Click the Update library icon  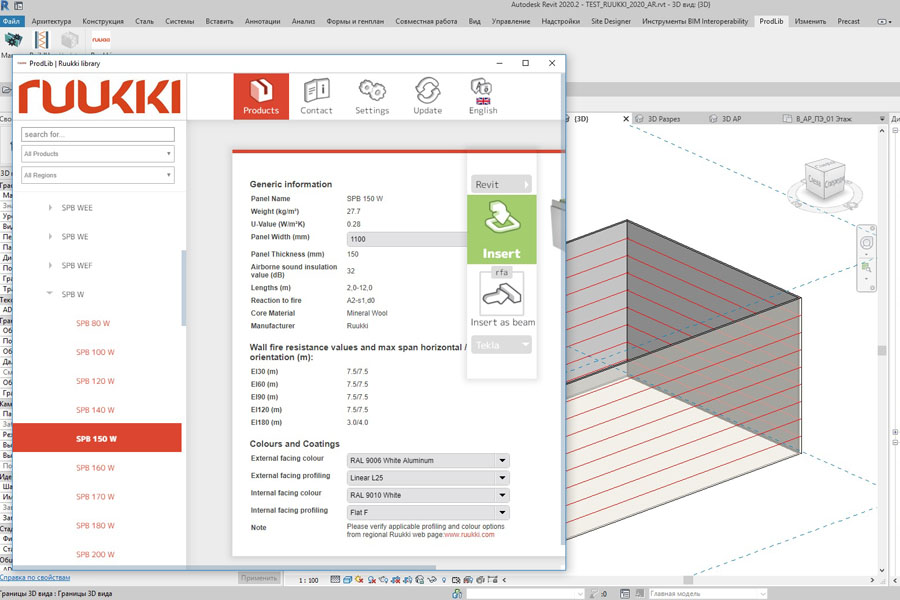point(428,96)
